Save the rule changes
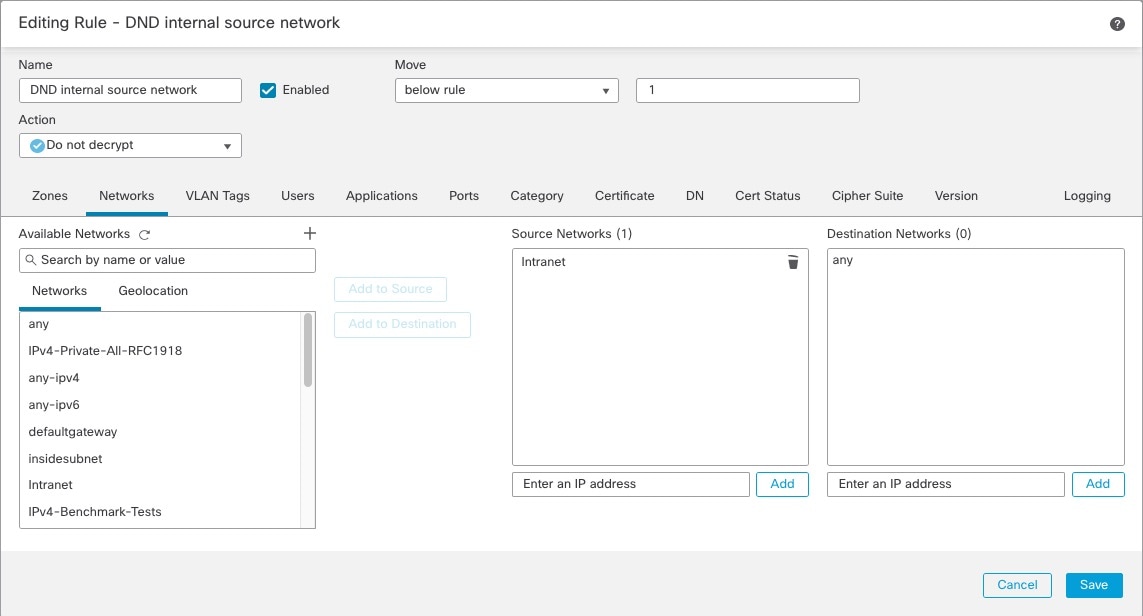1143x616 pixels. (x=1093, y=585)
